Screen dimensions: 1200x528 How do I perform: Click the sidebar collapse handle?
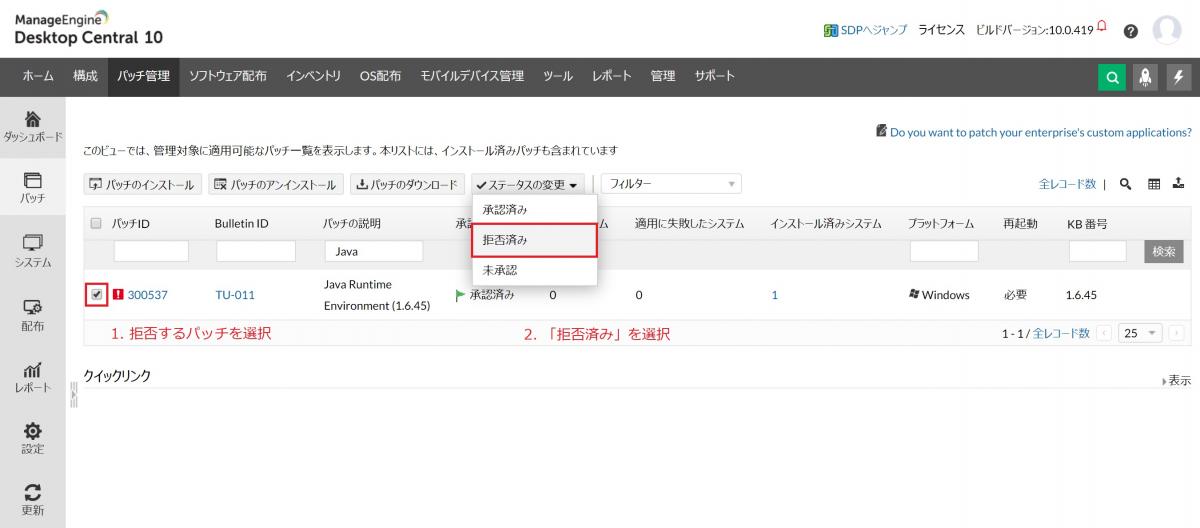tap(73, 396)
